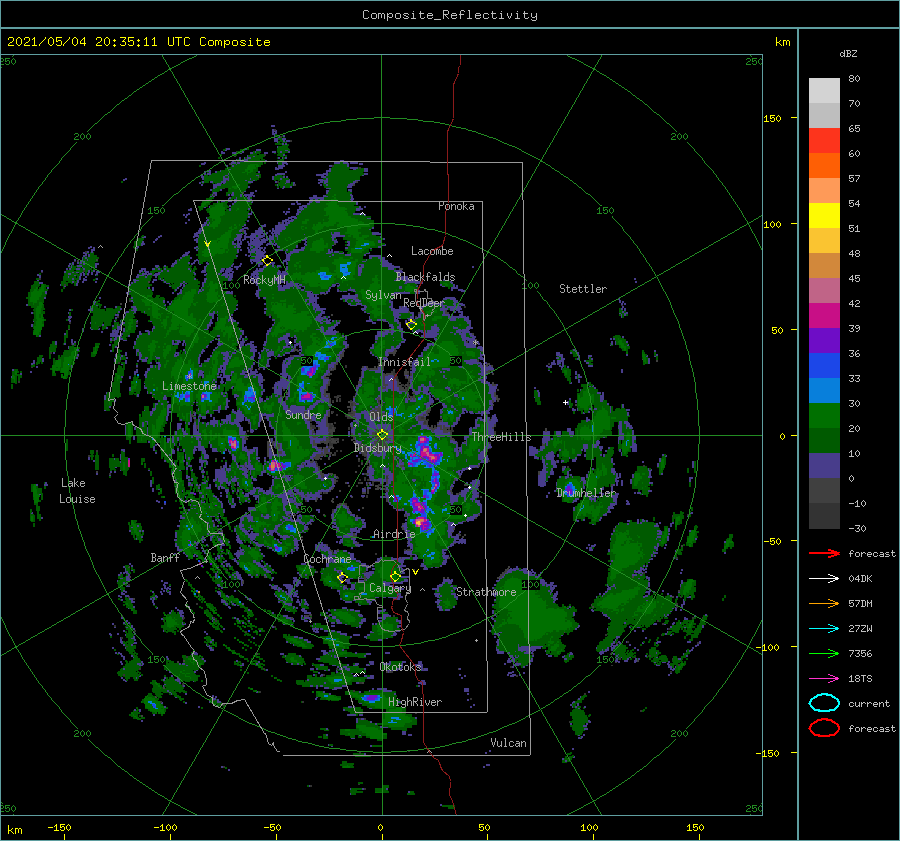Pick the red 65–60 dBZ color swatch
The width and height of the screenshot is (900, 841).
pyautogui.click(x=824, y=141)
